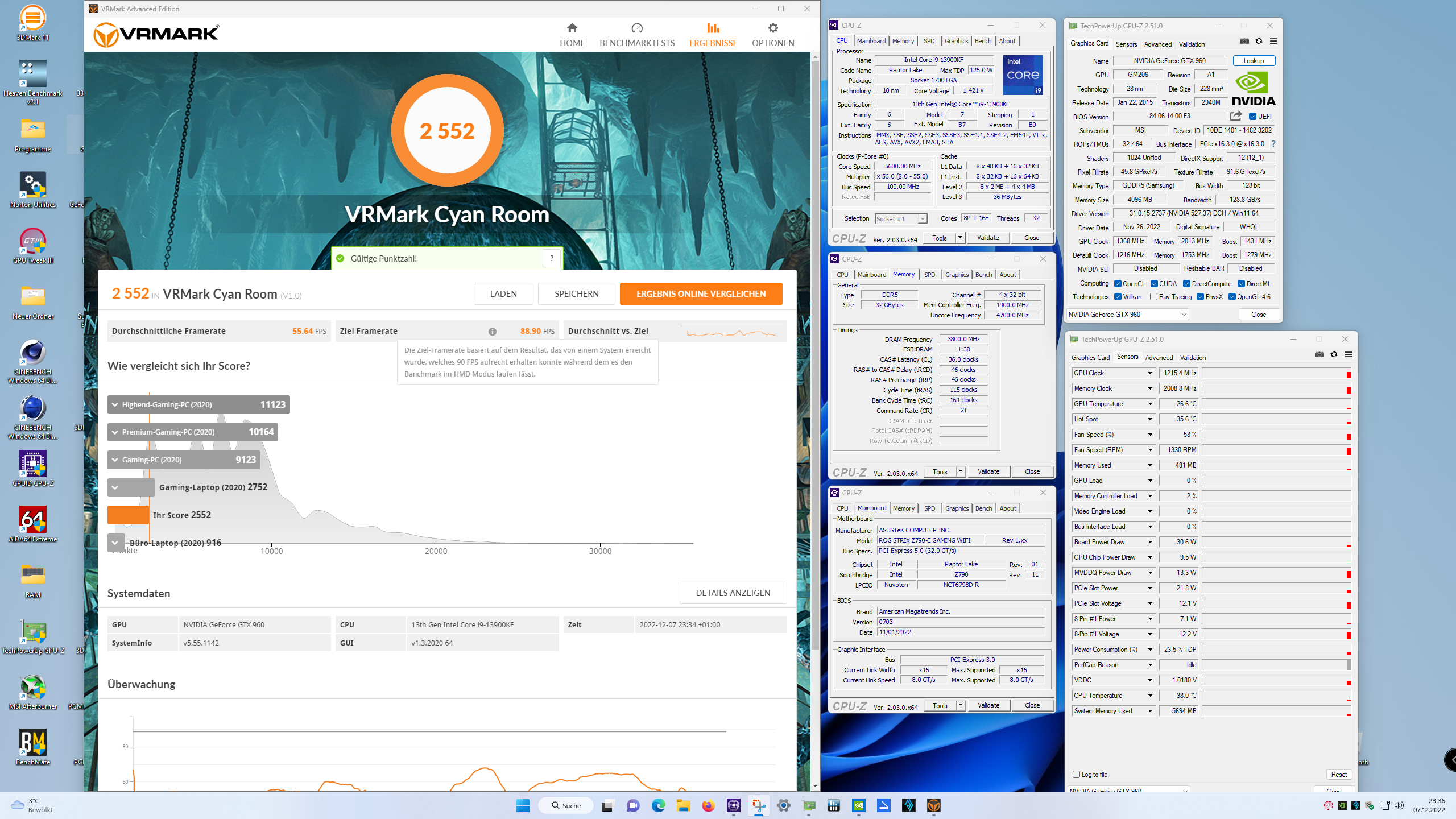Click the SPEICHERN button
The image size is (1456, 819).
pyautogui.click(x=577, y=294)
